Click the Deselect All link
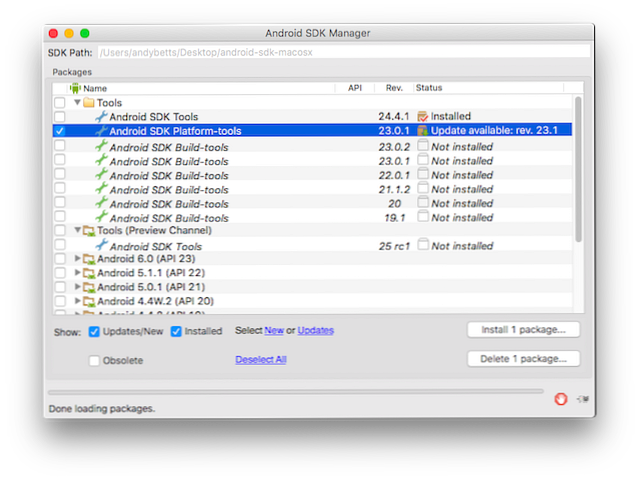Screen dimensions: 637x479 coord(260,359)
